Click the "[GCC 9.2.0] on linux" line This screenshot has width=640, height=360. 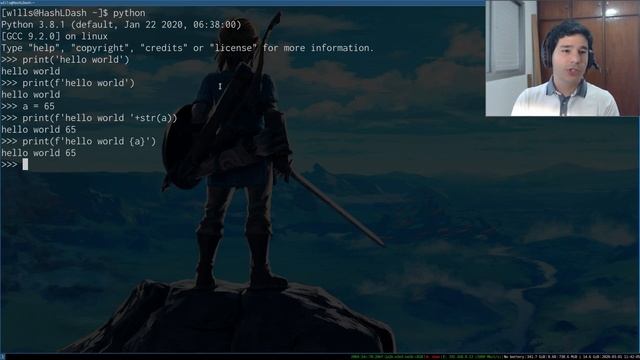(54, 36)
